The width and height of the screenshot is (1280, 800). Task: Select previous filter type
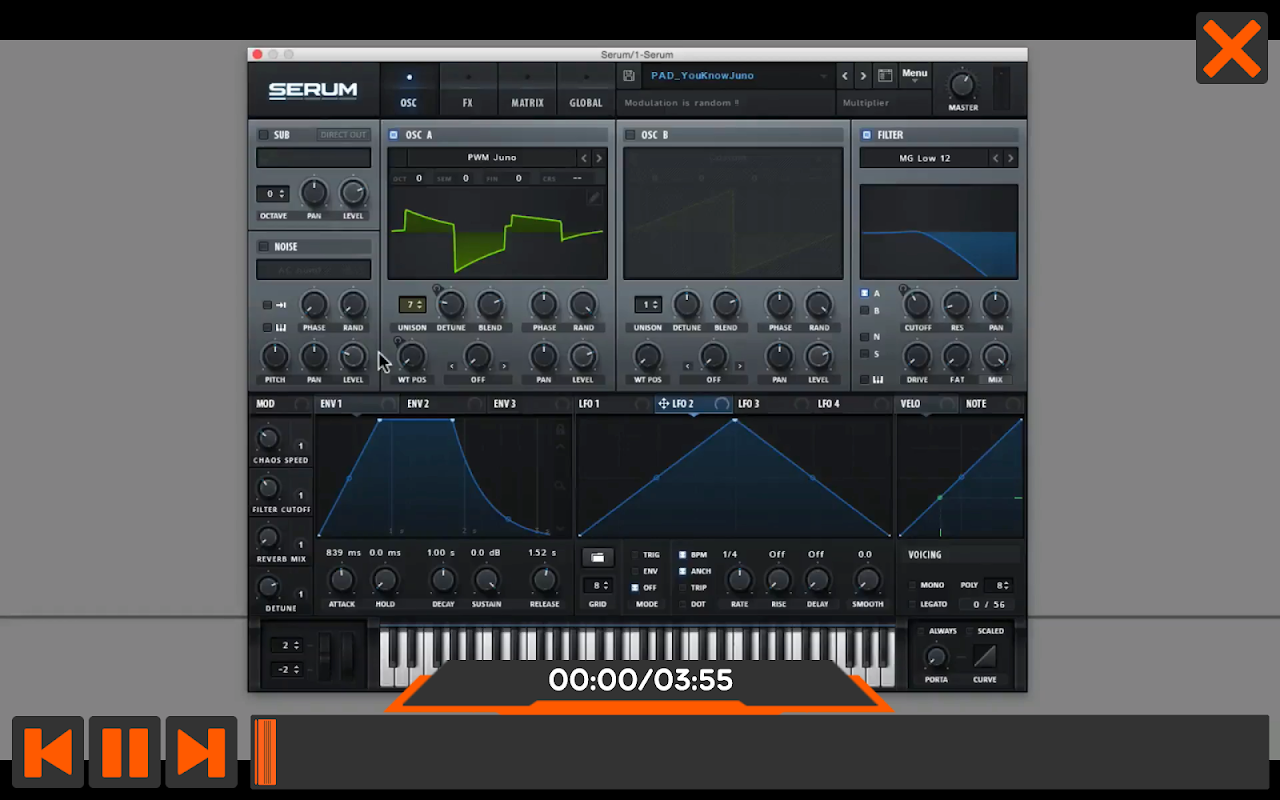(996, 158)
